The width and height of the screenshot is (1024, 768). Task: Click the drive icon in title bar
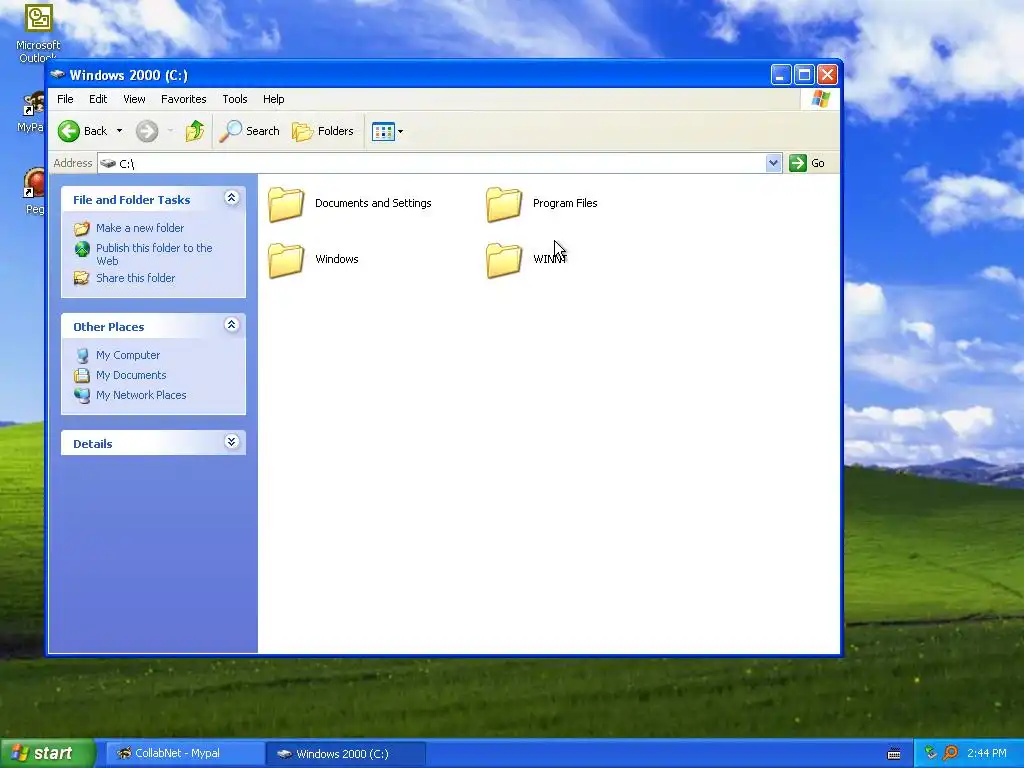tap(57, 74)
